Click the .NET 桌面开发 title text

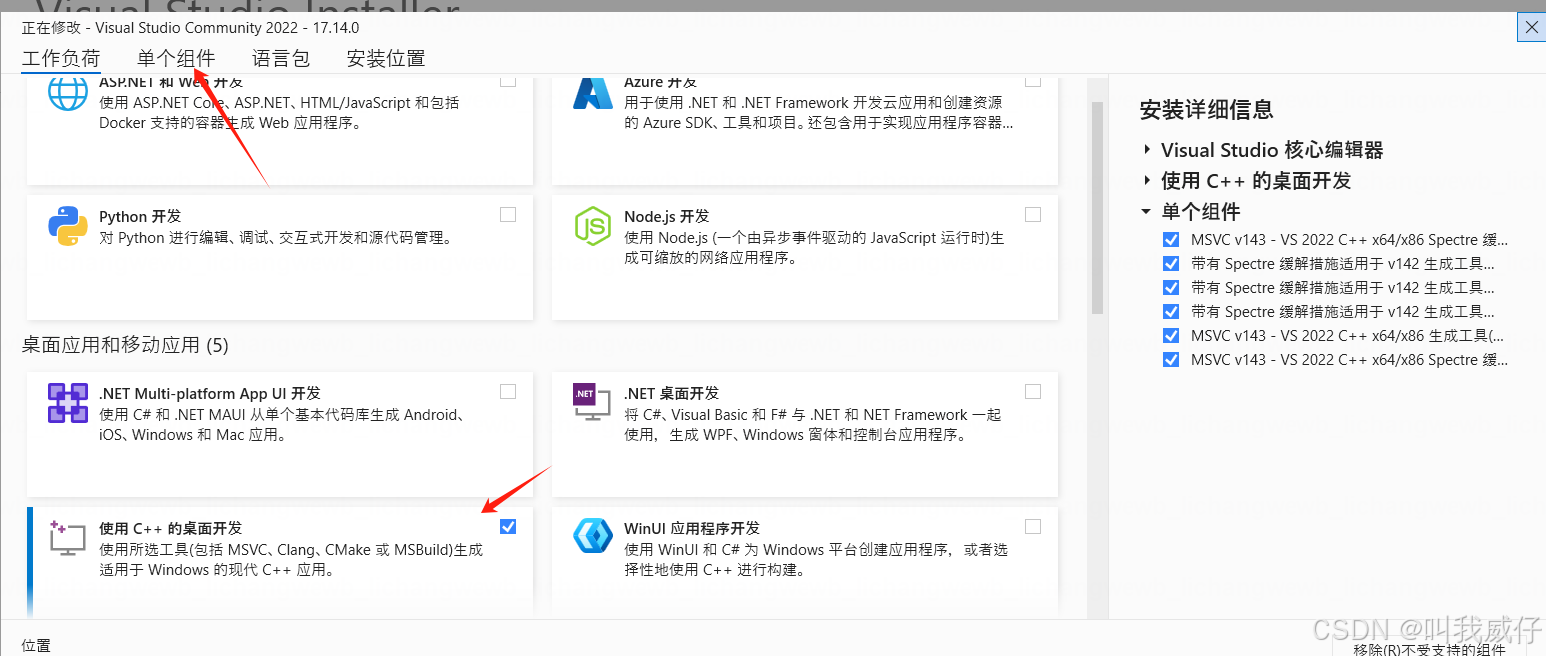coord(672,393)
